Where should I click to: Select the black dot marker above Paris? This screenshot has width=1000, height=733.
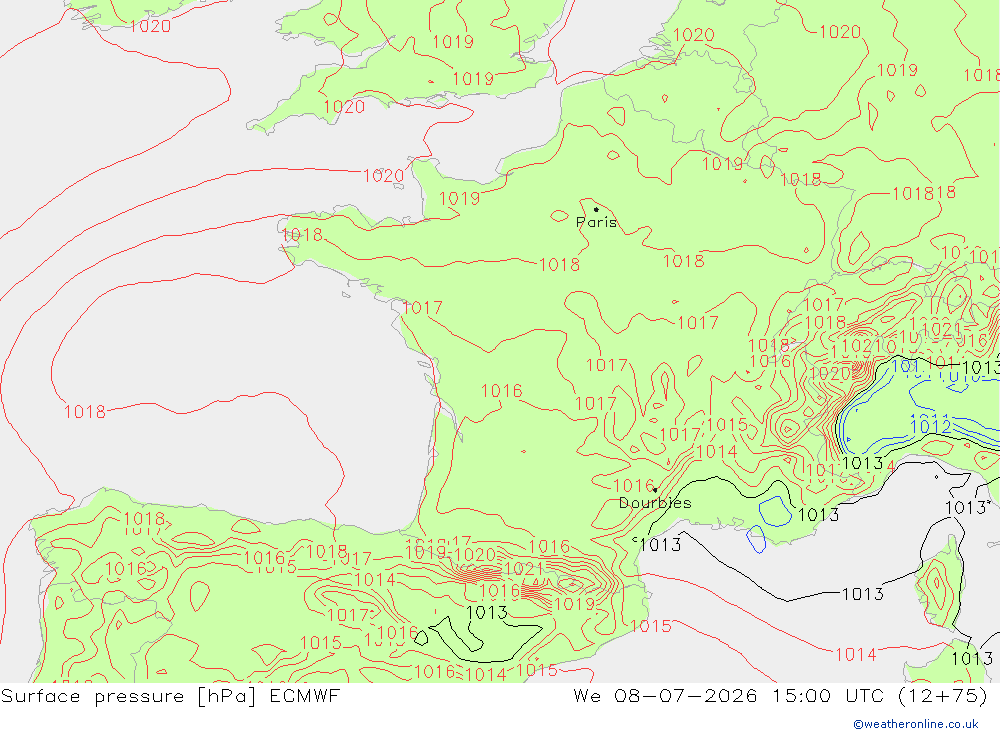click(x=596, y=209)
